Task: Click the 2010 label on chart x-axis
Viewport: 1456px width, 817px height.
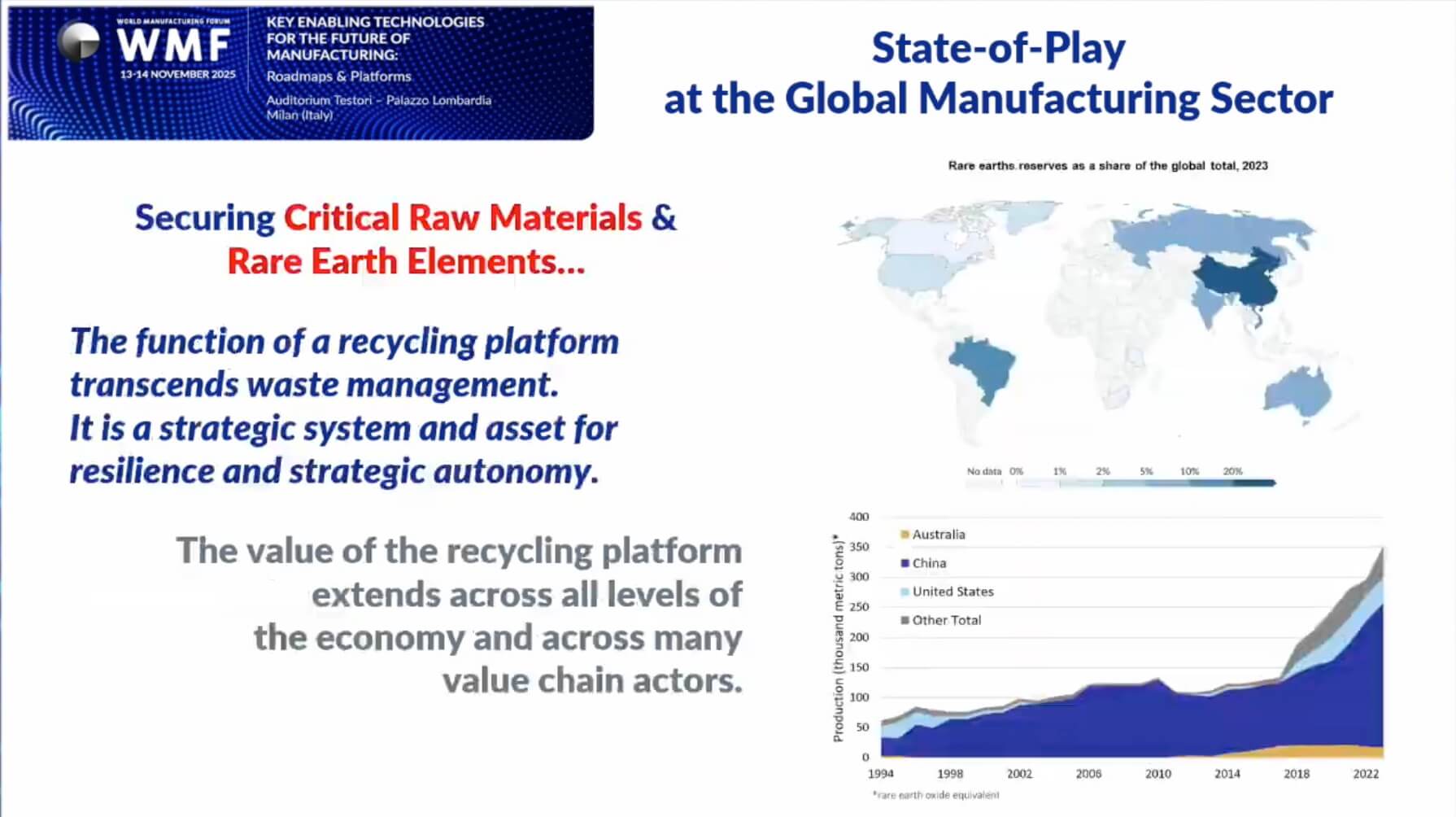Action: tap(1157, 774)
